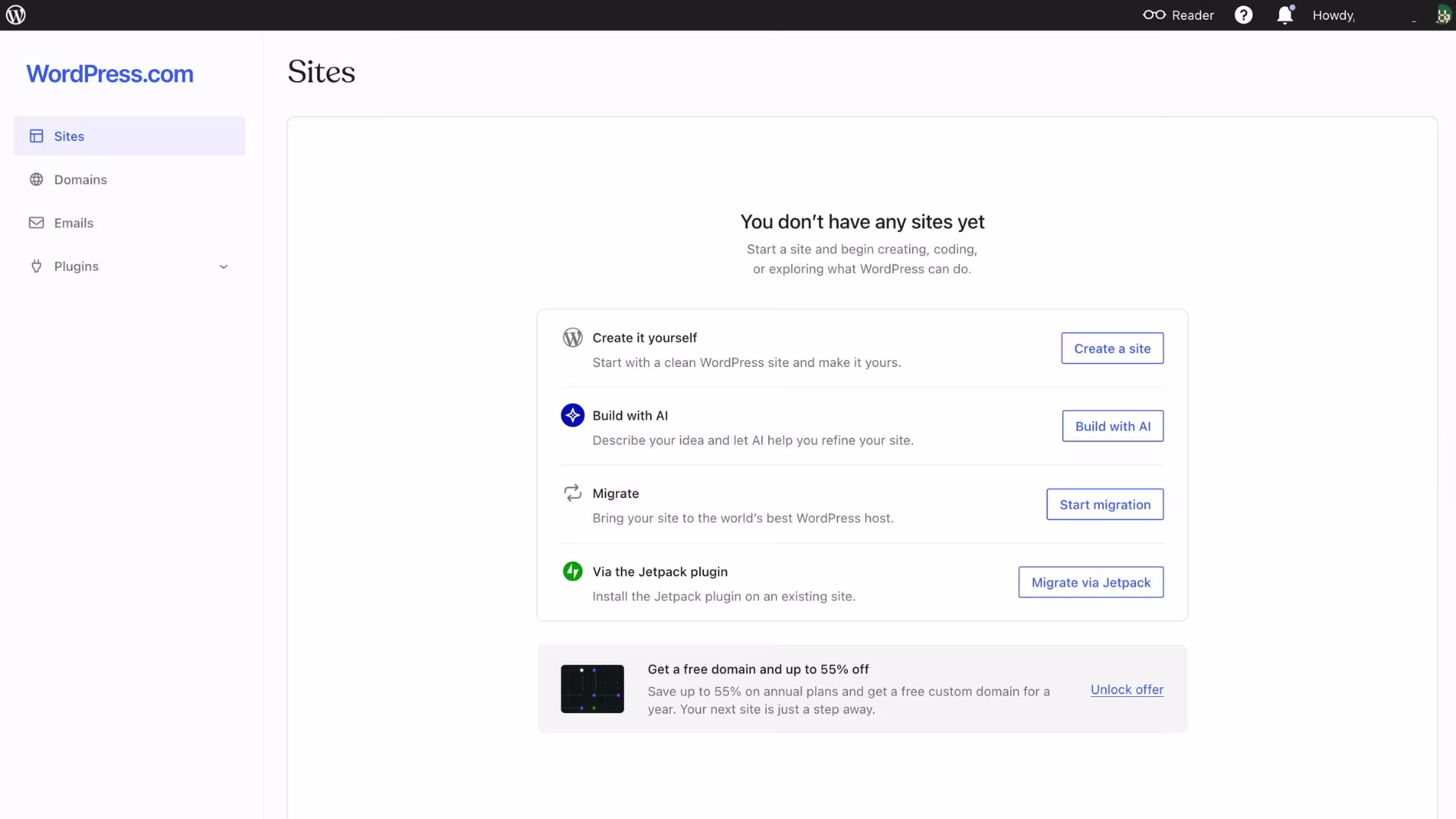
Task: Open the Reader from the top bar
Action: (x=1178, y=15)
